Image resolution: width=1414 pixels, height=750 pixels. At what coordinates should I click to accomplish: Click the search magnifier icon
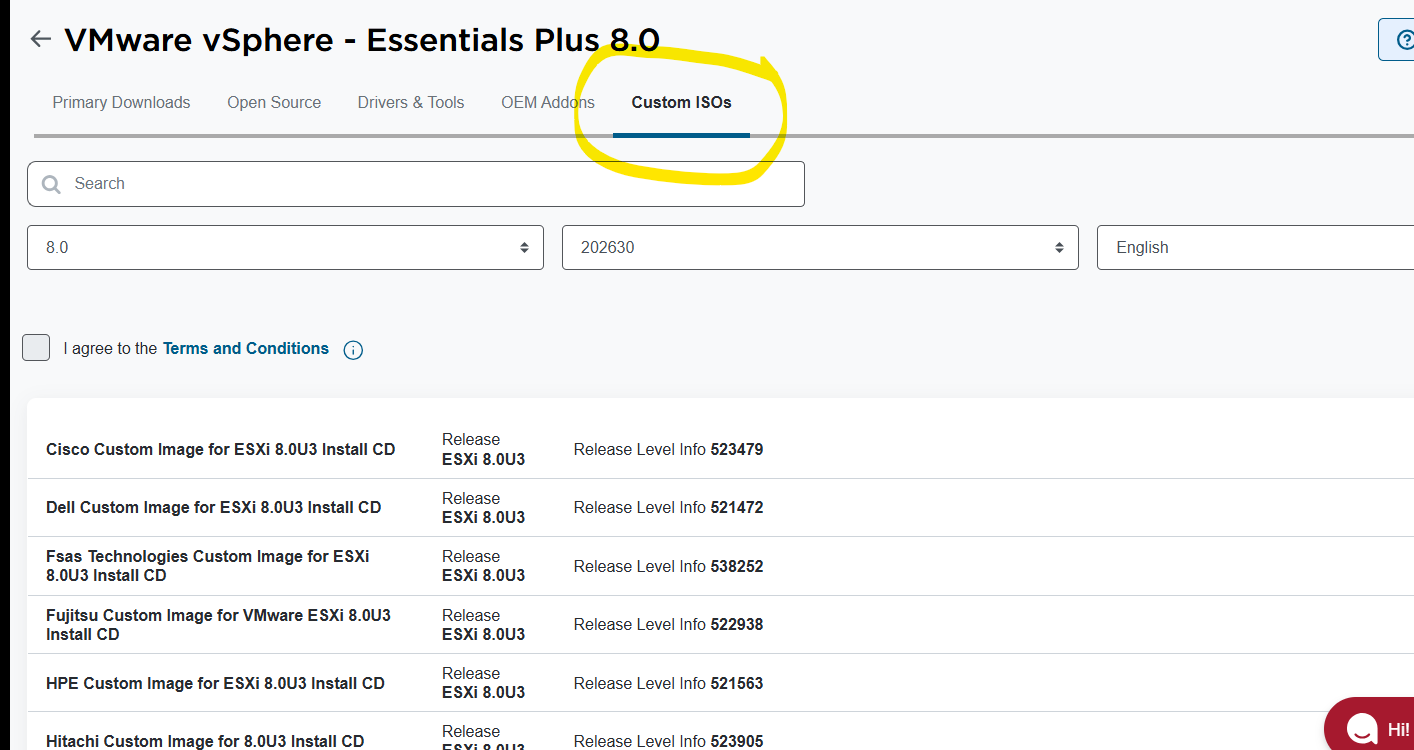[x=51, y=184]
